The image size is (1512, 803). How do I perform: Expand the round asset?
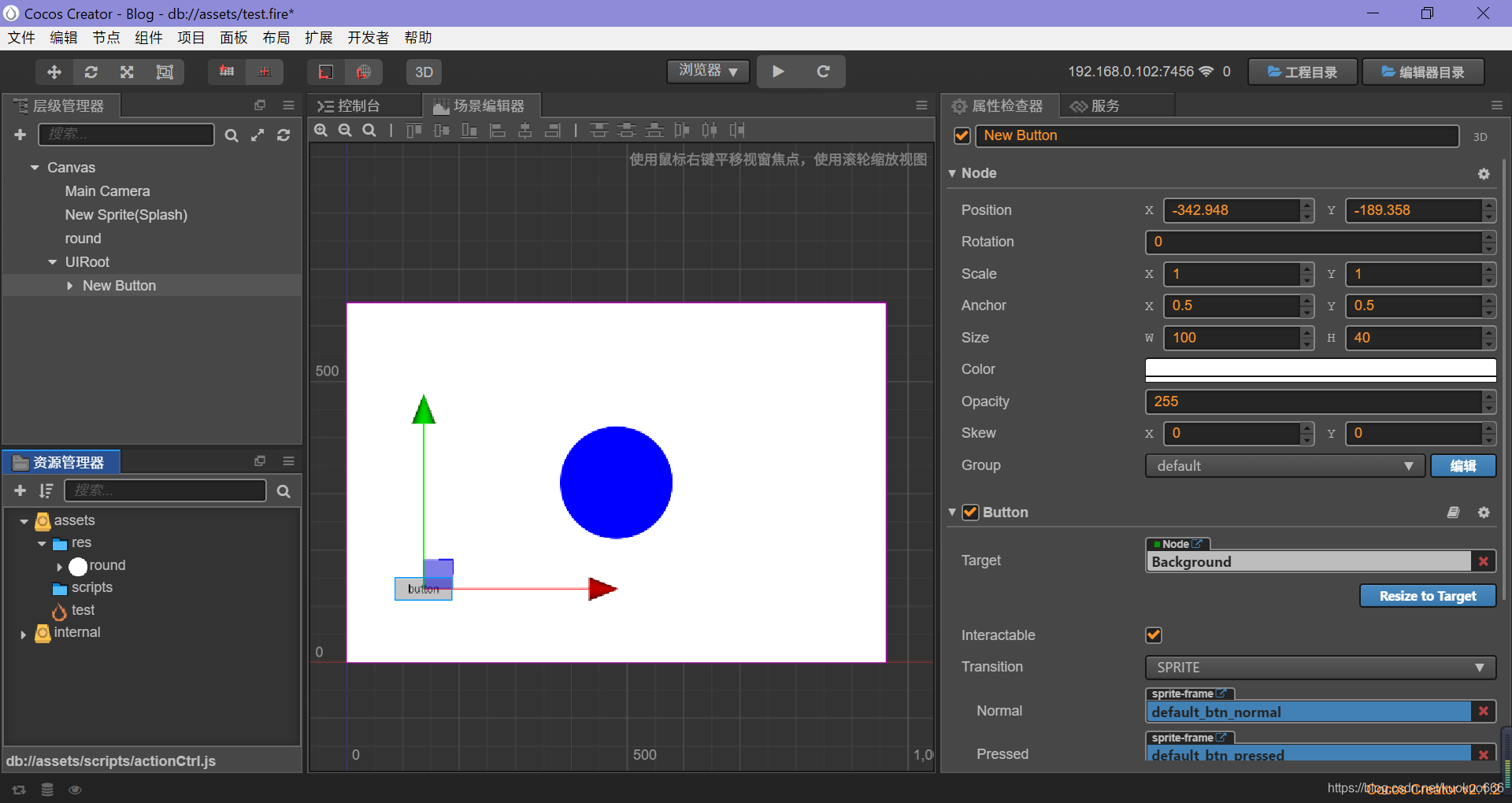click(x=60, y=567)
